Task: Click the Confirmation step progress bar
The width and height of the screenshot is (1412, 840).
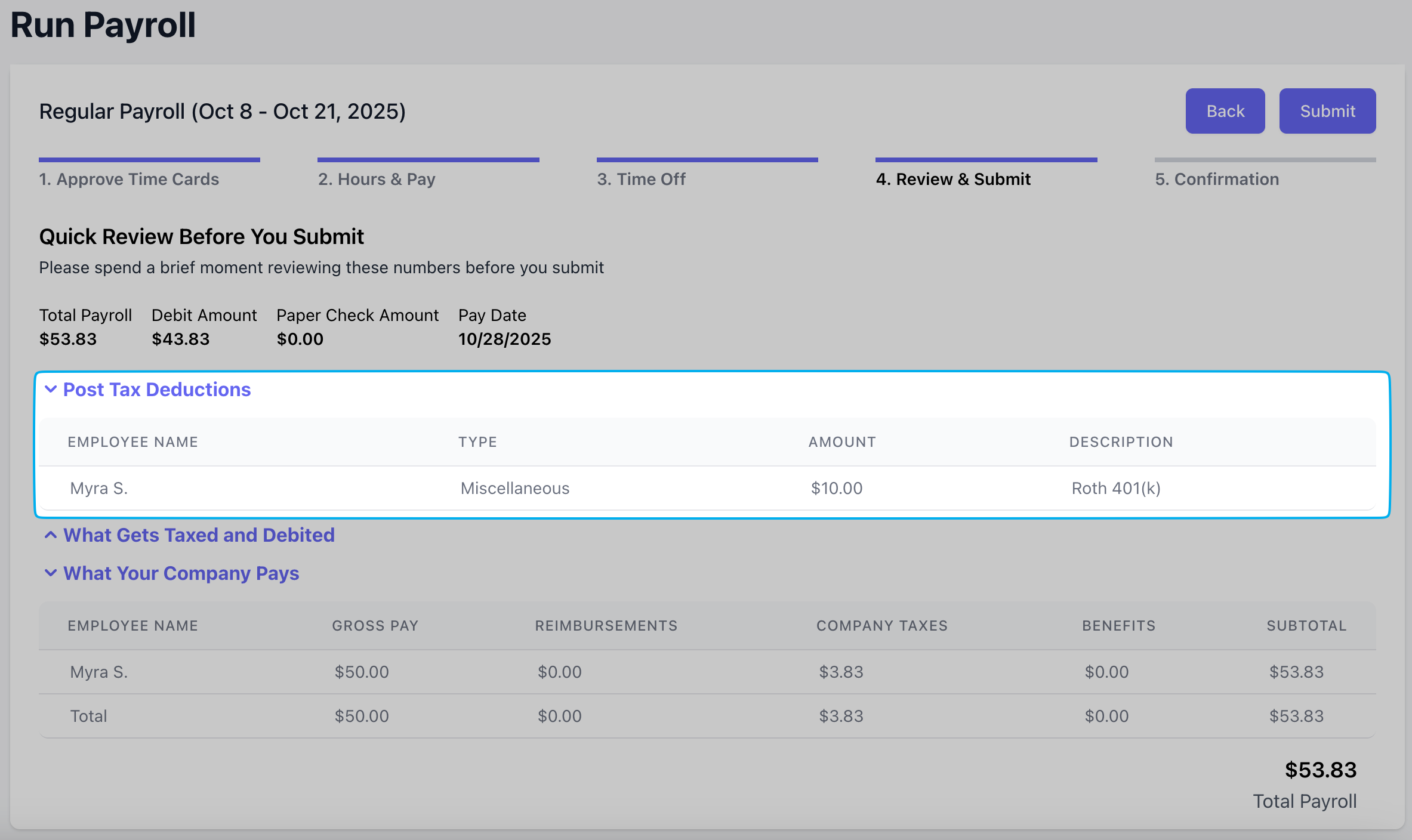Action: pos(1265,160)
